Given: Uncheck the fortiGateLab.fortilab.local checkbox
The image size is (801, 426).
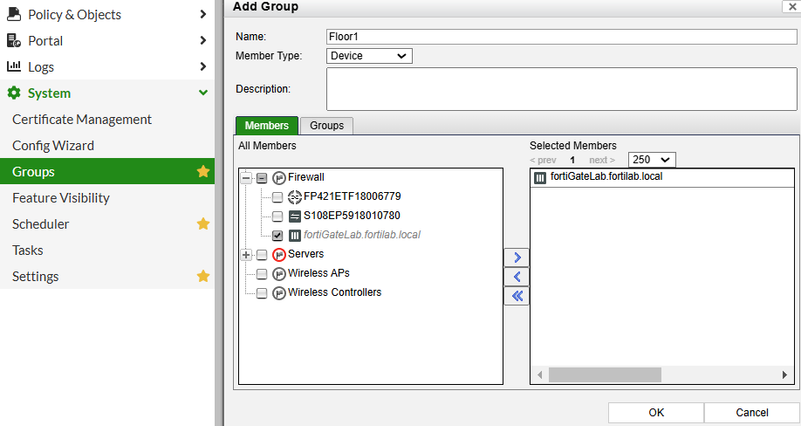Looking at the screenshot, I should pos(277,235).
